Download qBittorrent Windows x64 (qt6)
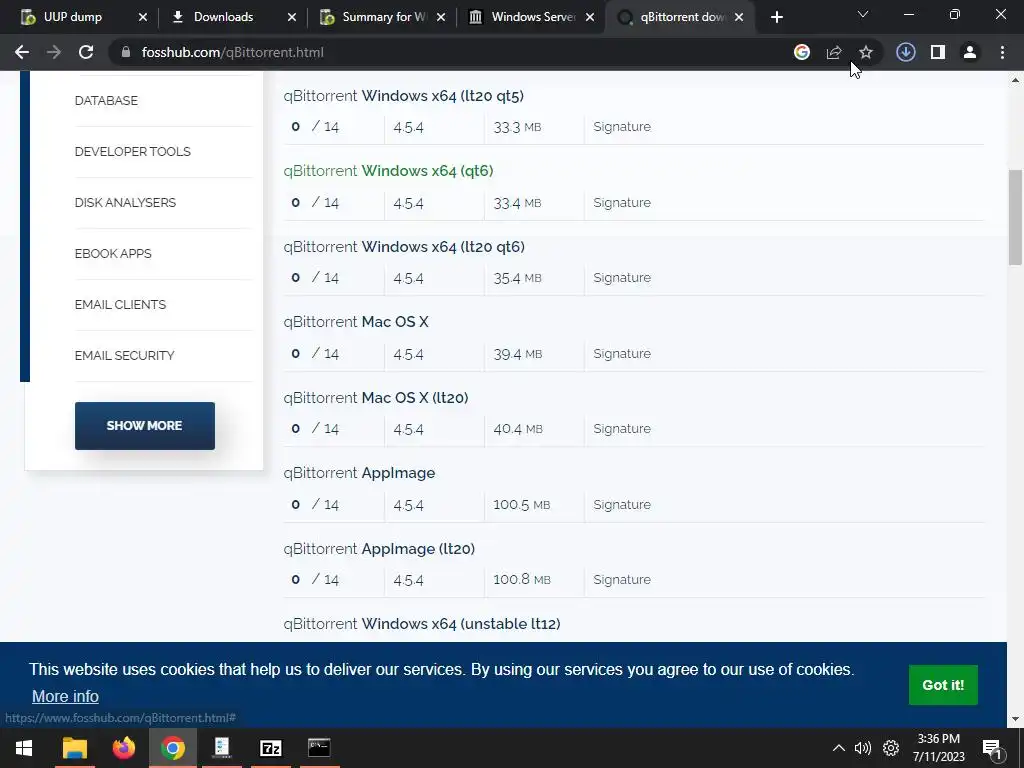Image resolution: width=1024 pixels, height=768 pixels. tap(389, 171)
